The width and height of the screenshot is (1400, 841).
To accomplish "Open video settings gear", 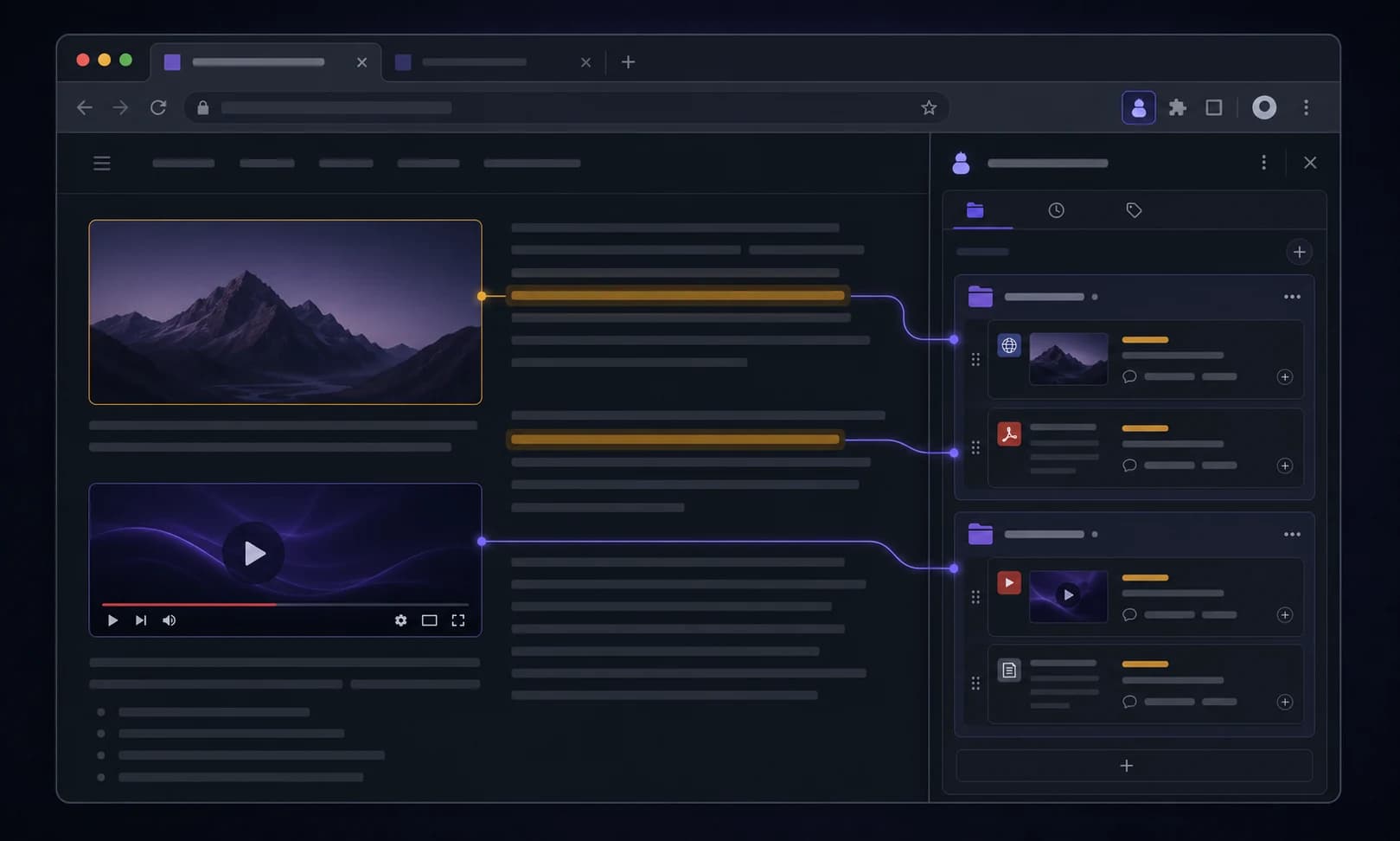I will click(400, 620).
